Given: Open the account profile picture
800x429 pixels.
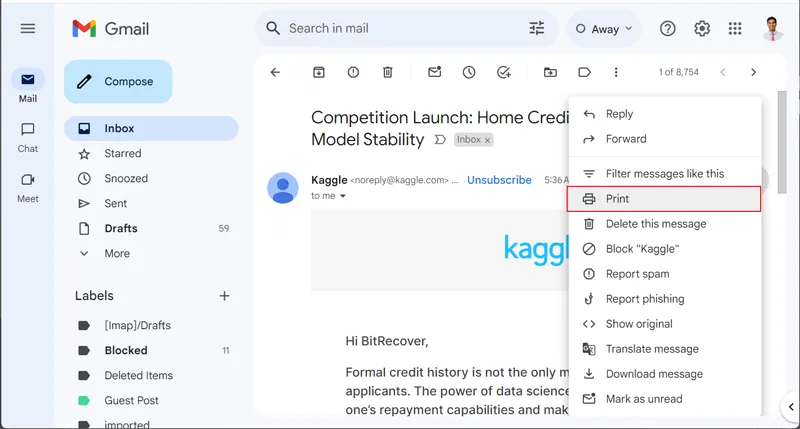Looking at the screenshot, I should pyautogui.click(x=772, y=29).
